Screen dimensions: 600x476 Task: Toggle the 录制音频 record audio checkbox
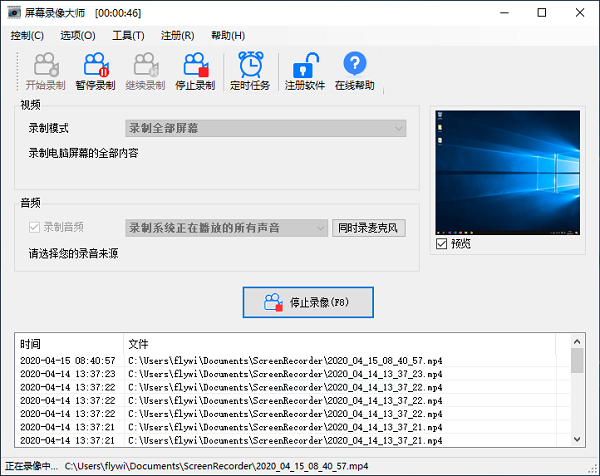point(36,227)
